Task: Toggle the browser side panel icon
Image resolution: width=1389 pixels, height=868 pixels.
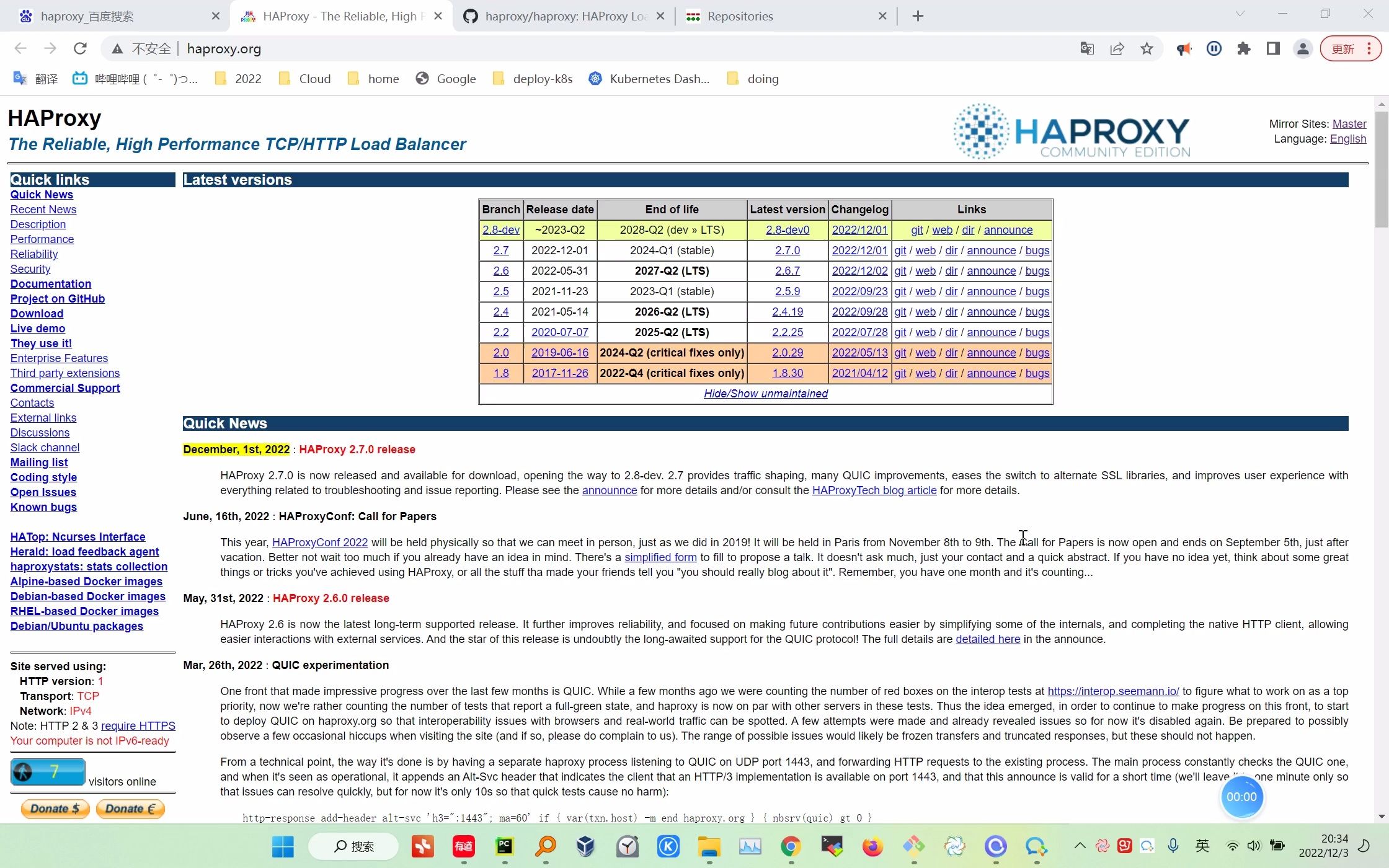Action: (x=1273, y=48)
